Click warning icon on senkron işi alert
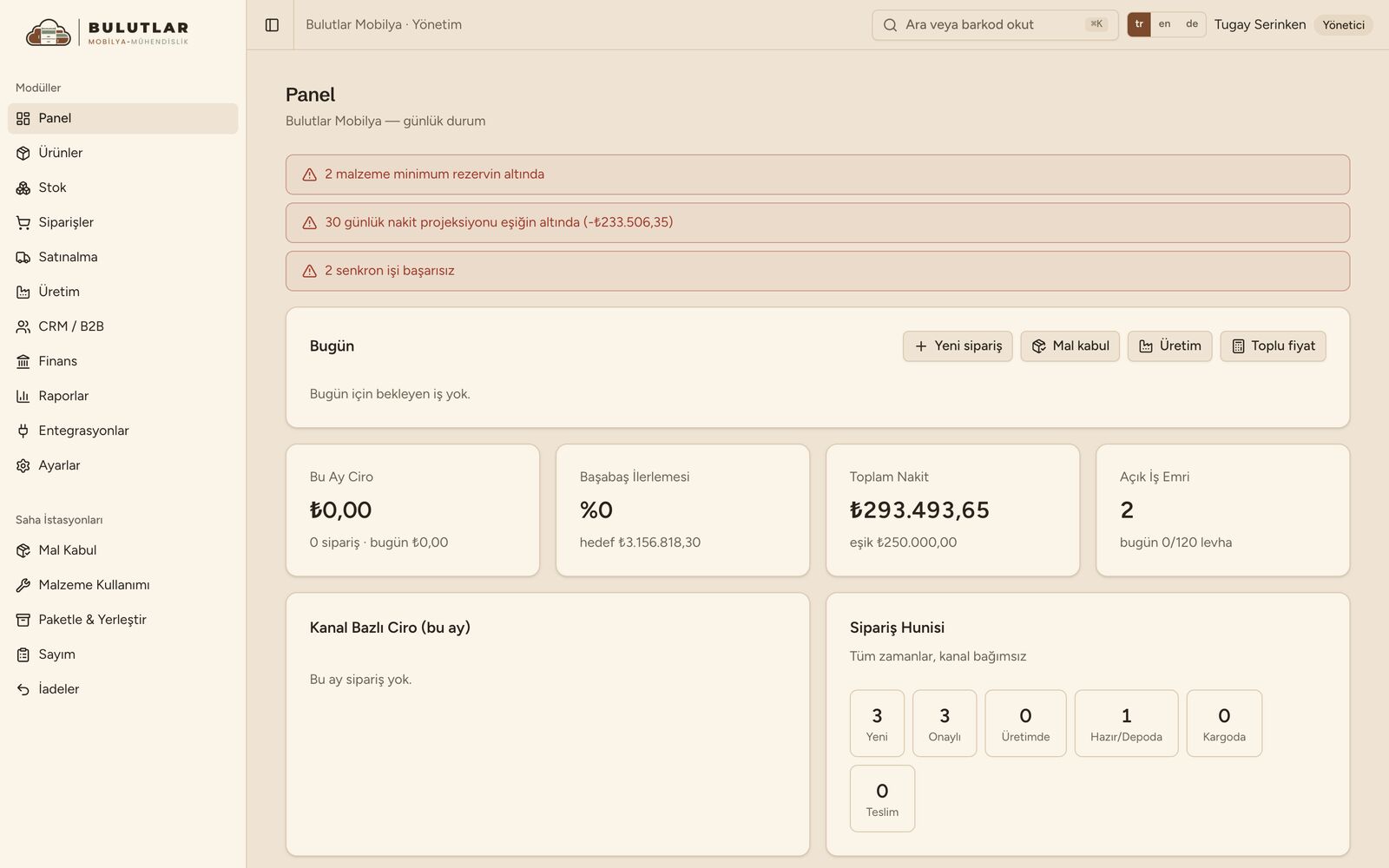This screenshot has width=1389, height=868. click(309, 271)
